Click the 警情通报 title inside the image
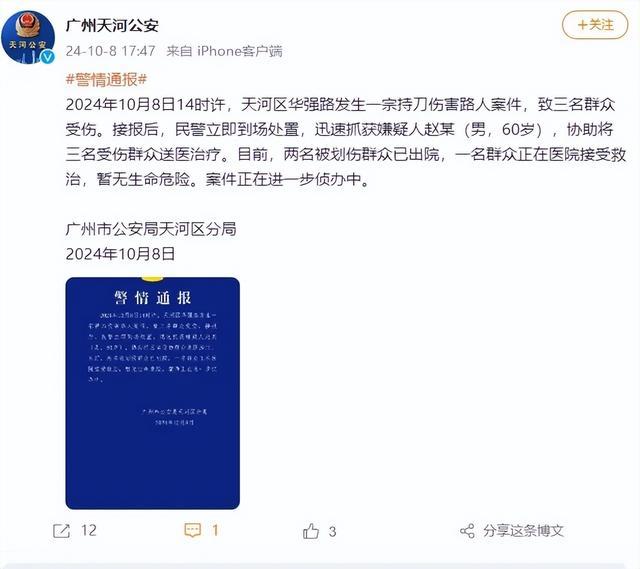Image resolution: width=640 pixels, height=569 pixels. 153,298
